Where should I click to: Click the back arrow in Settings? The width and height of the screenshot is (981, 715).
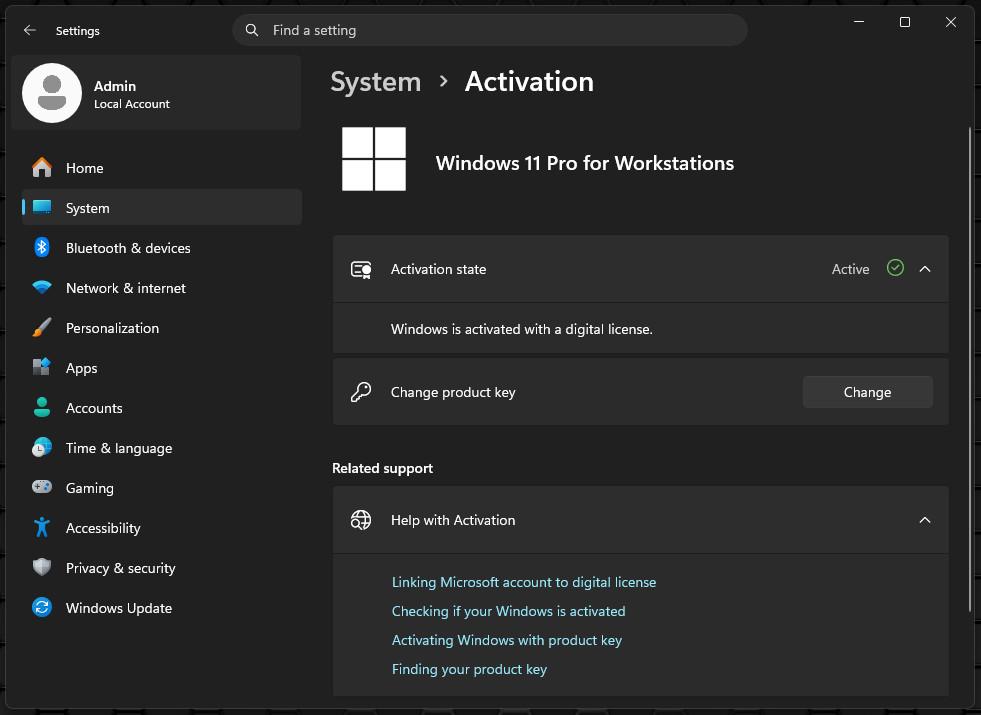tap(29, 30)
